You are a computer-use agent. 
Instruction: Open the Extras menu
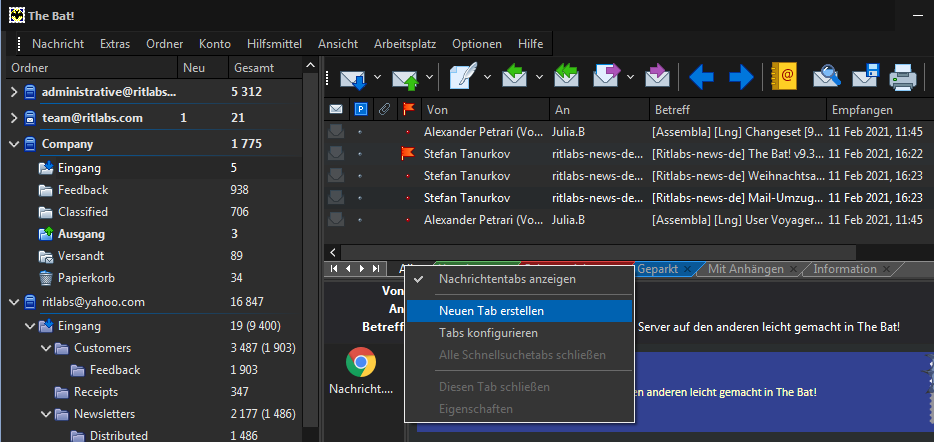click(x=115, y=44)
